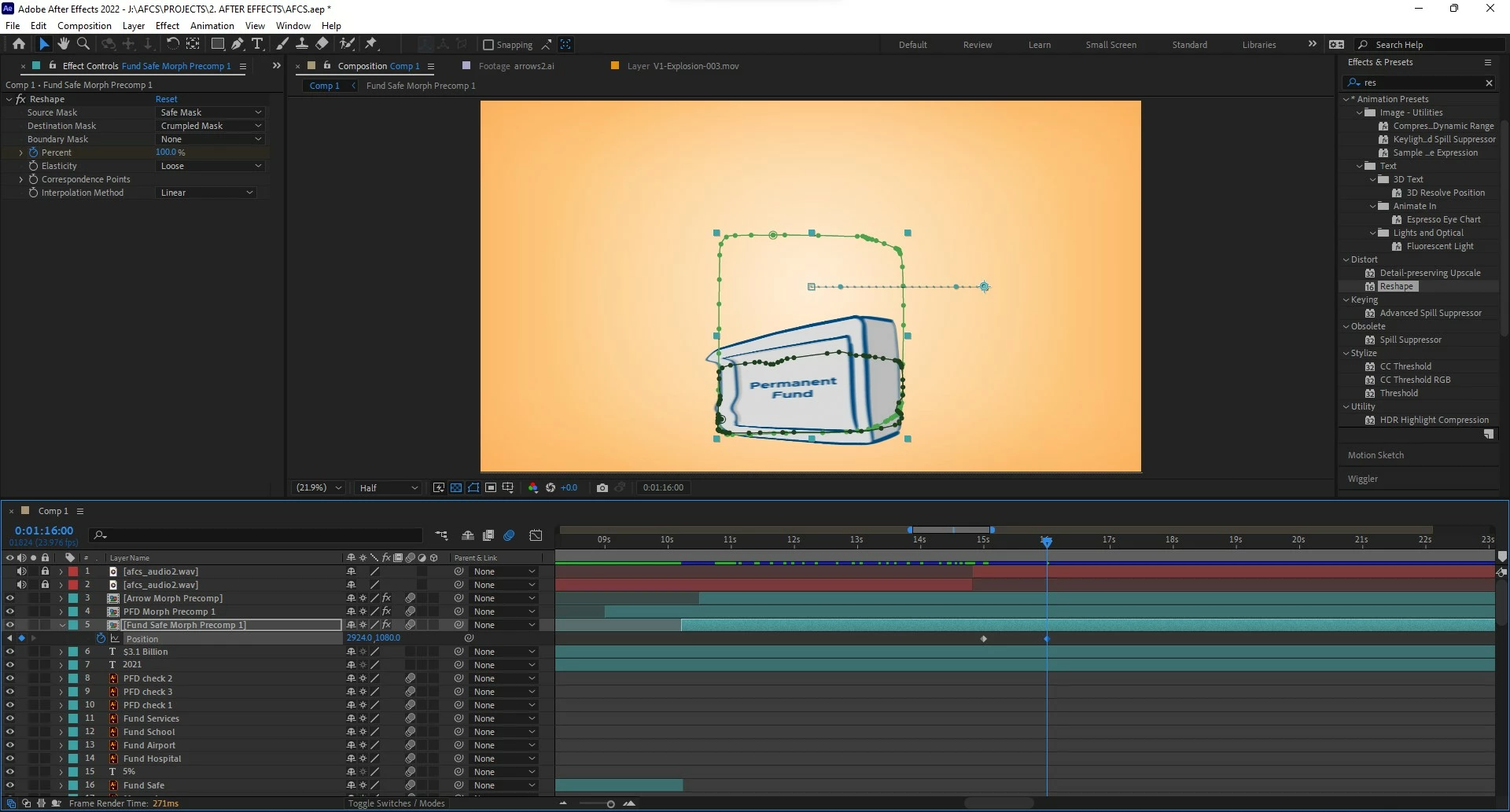Open the Composition menu
The width and height of the screenshot is (1510, 812).
point(84,26)
